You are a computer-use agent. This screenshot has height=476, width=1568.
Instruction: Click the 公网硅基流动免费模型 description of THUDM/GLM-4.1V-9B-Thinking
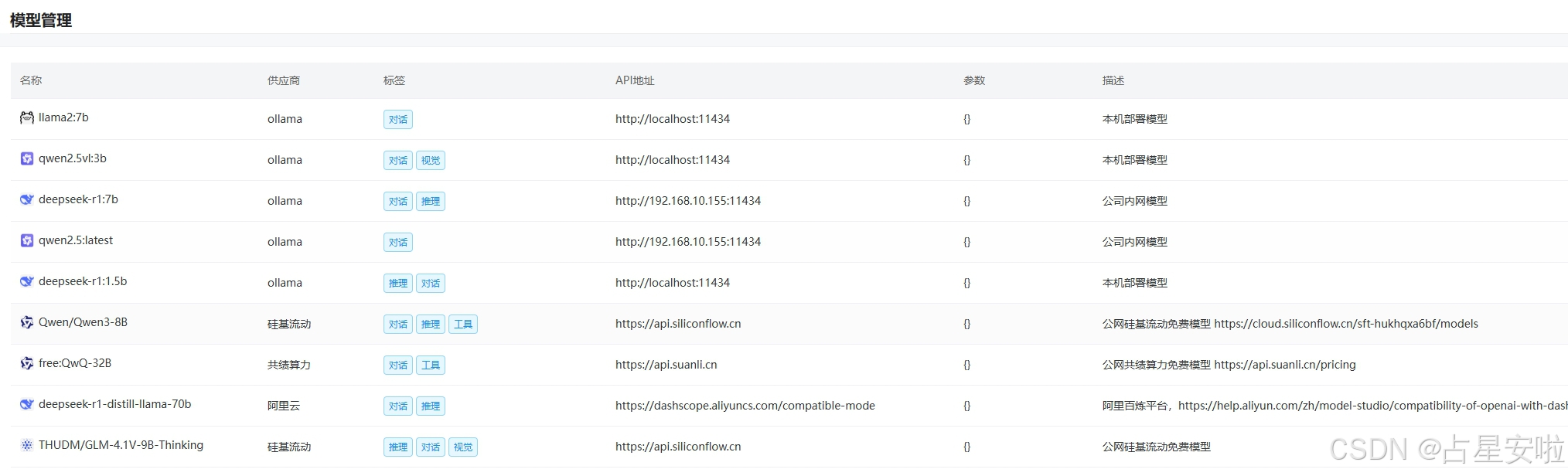click(x=1157, y=447)
